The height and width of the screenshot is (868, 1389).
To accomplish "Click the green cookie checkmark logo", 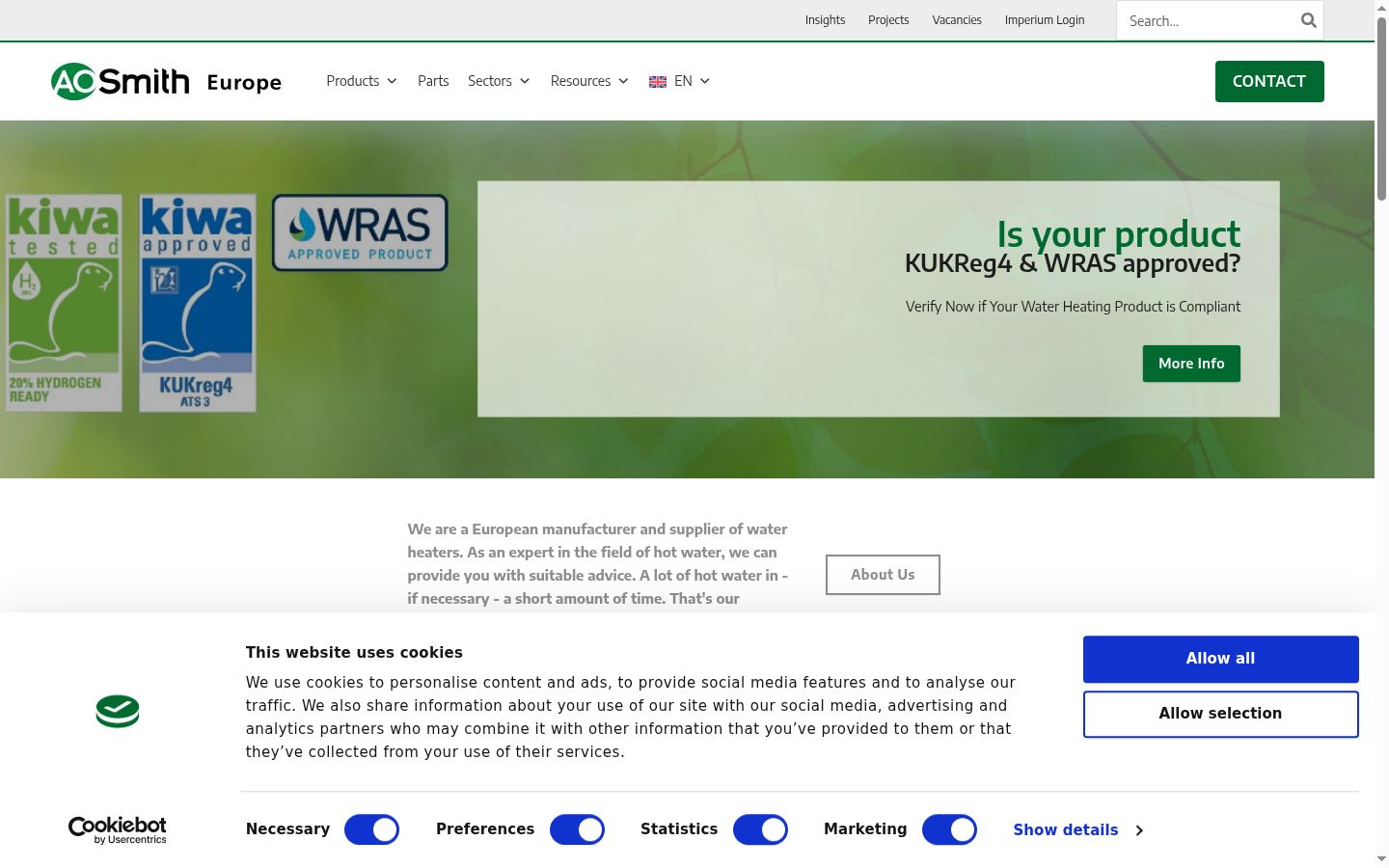I will [118, 712].
